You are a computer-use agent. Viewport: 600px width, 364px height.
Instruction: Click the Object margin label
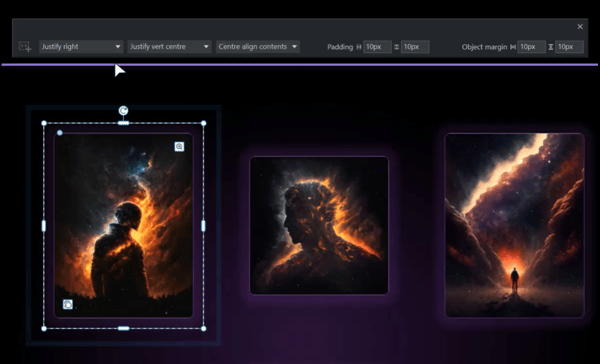click(x=484, y=47)
